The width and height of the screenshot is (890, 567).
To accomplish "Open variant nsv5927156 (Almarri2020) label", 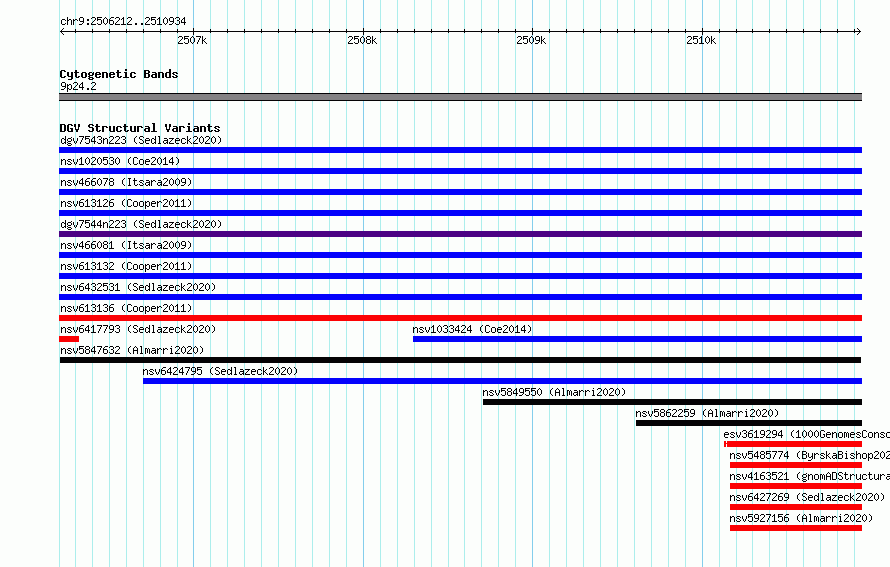I will [x=801, y=518].
